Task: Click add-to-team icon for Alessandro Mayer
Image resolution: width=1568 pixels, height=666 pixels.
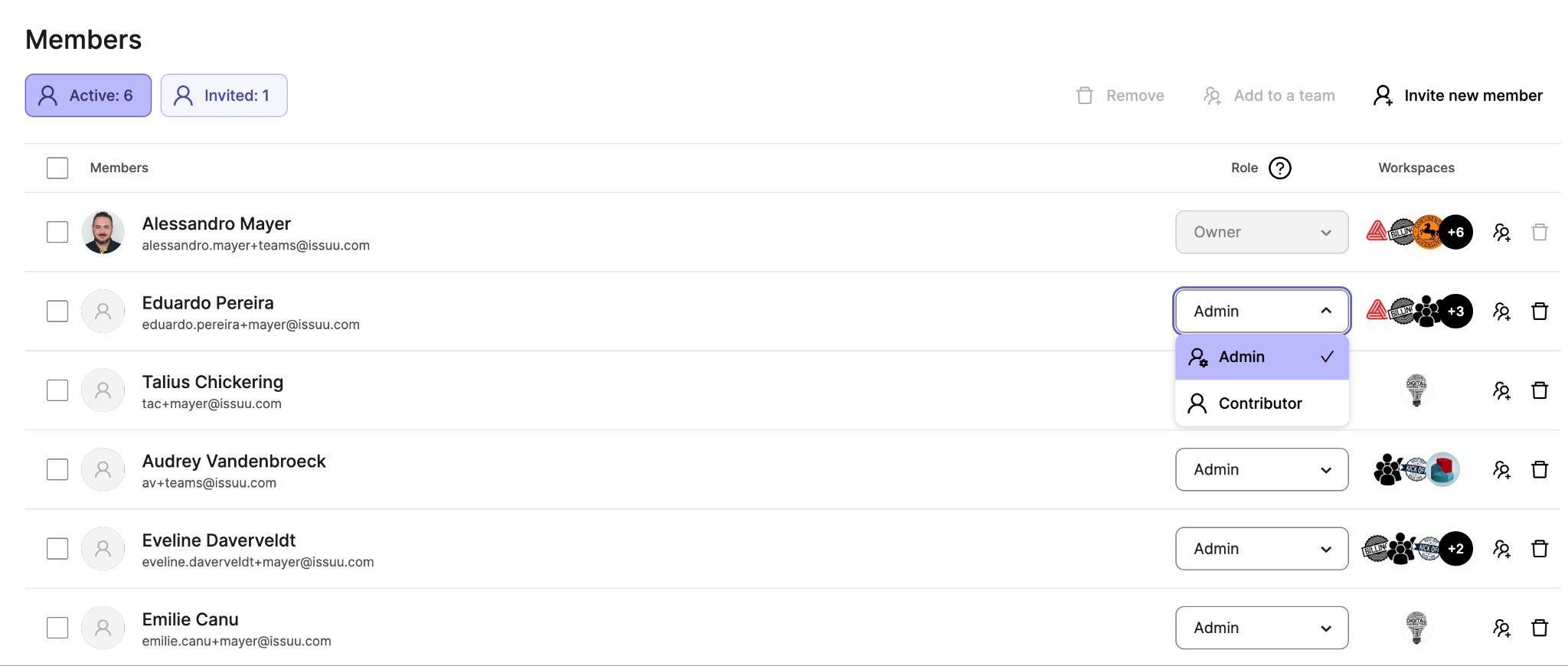Action: (1501, 232)
